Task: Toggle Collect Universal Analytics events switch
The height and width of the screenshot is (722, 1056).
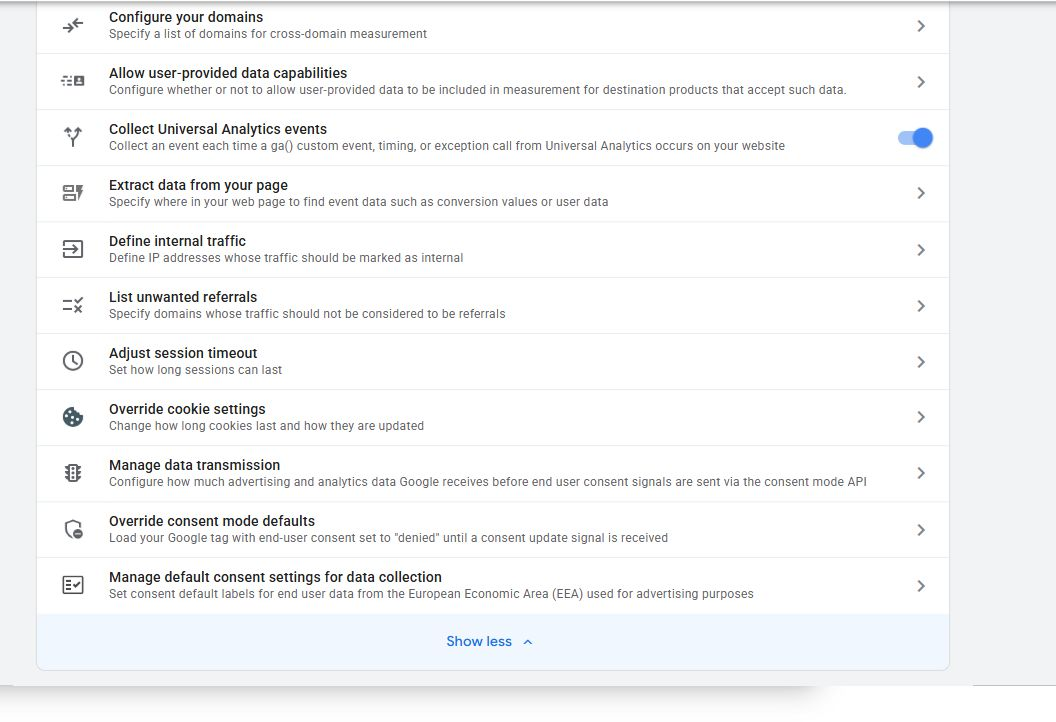Action: 915,138
